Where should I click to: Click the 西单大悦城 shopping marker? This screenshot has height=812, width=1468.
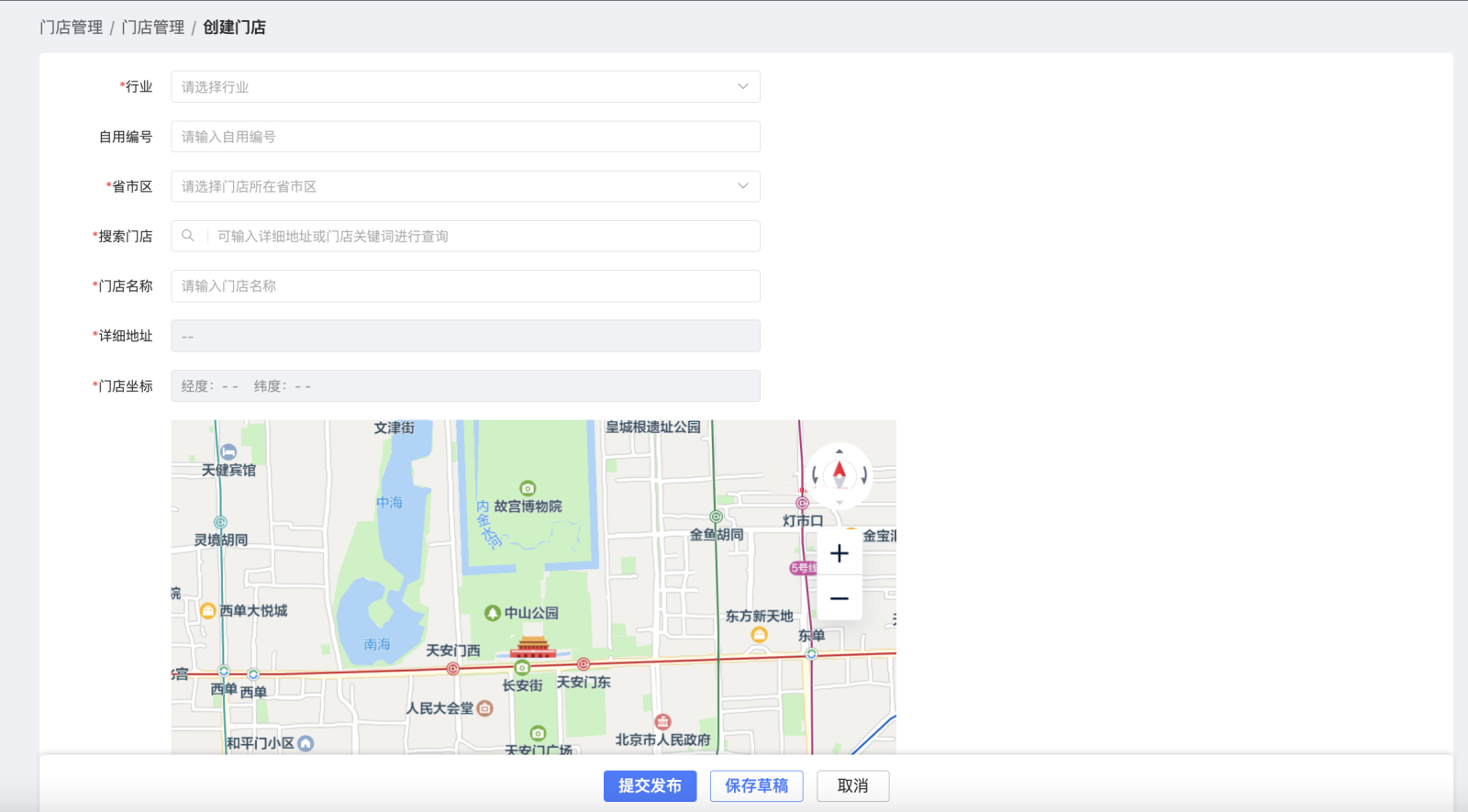208,611
